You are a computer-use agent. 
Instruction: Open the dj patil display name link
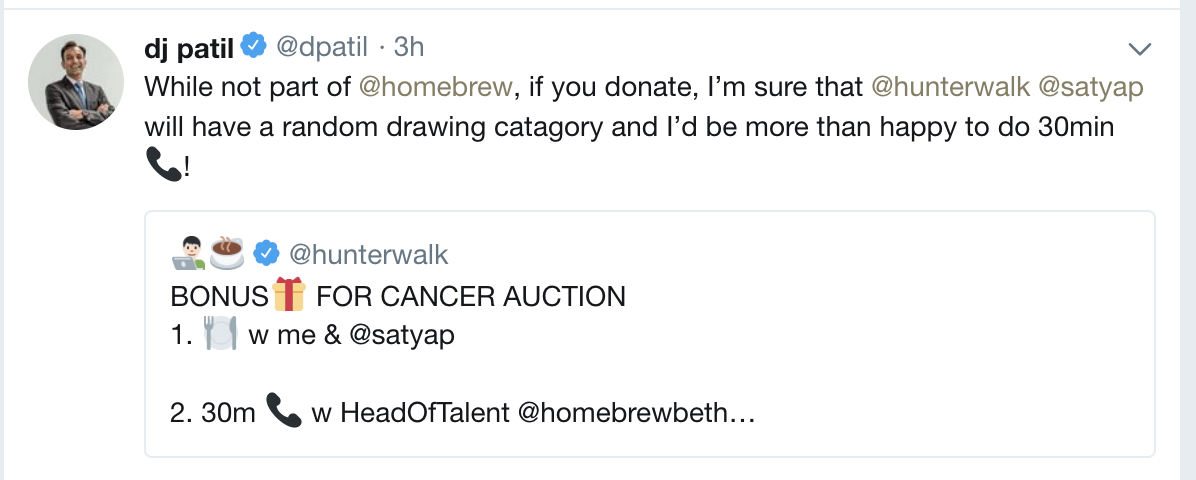pyautogui.click(x=190, y=47)
